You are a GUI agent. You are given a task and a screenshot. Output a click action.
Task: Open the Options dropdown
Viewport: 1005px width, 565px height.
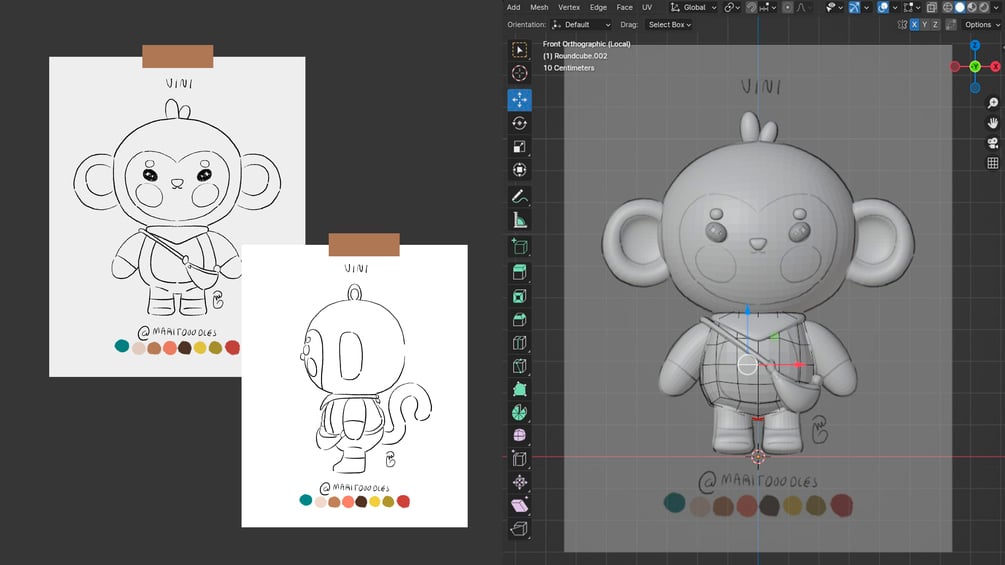click(982, 24)
